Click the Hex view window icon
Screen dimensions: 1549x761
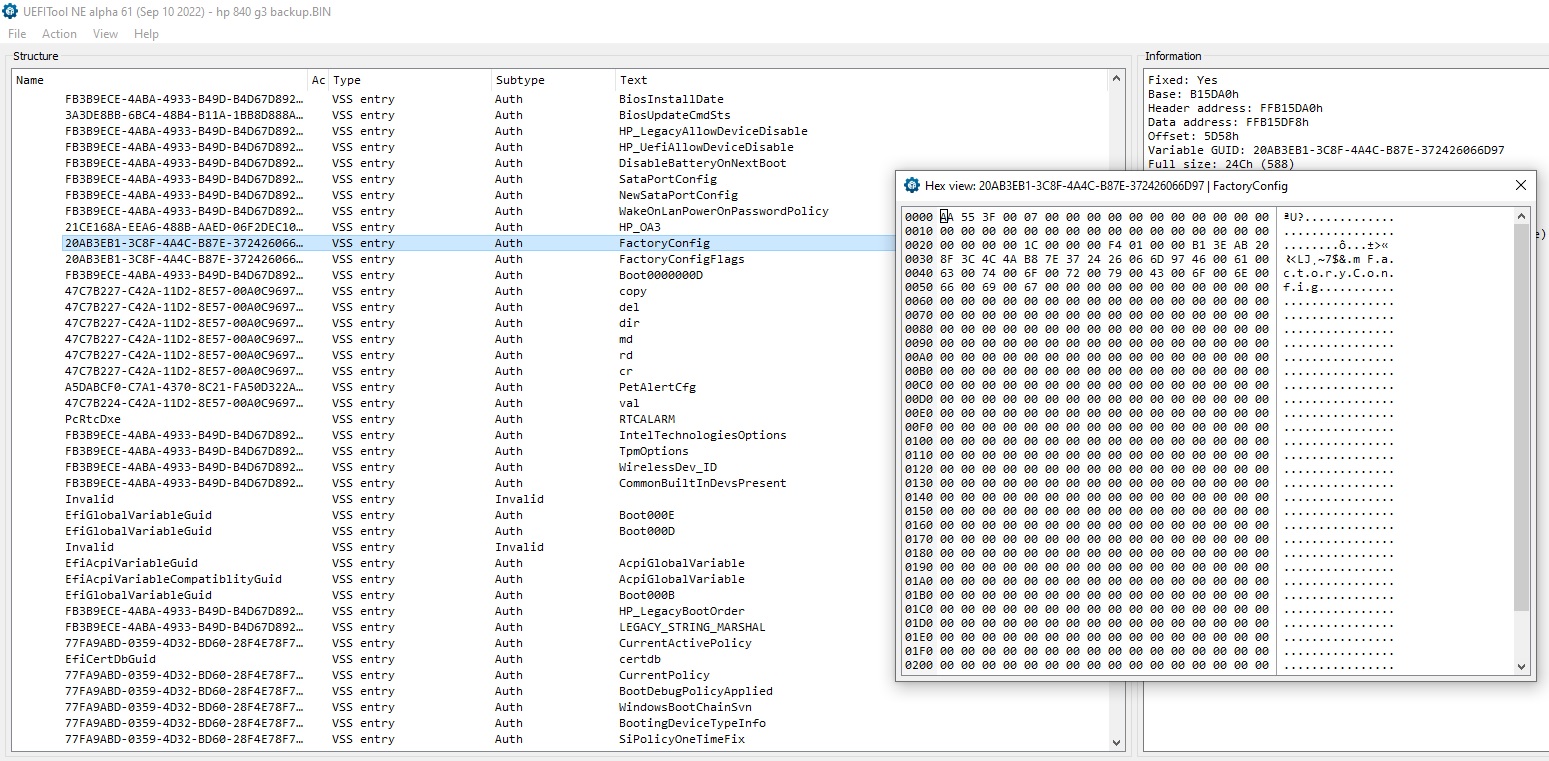(x=911, y=185)
